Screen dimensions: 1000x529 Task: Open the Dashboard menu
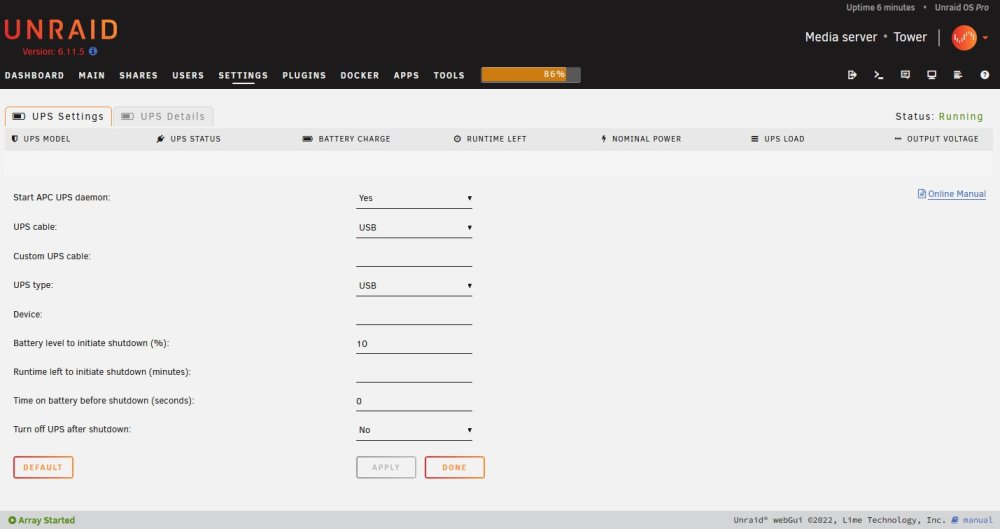point(34,75)
